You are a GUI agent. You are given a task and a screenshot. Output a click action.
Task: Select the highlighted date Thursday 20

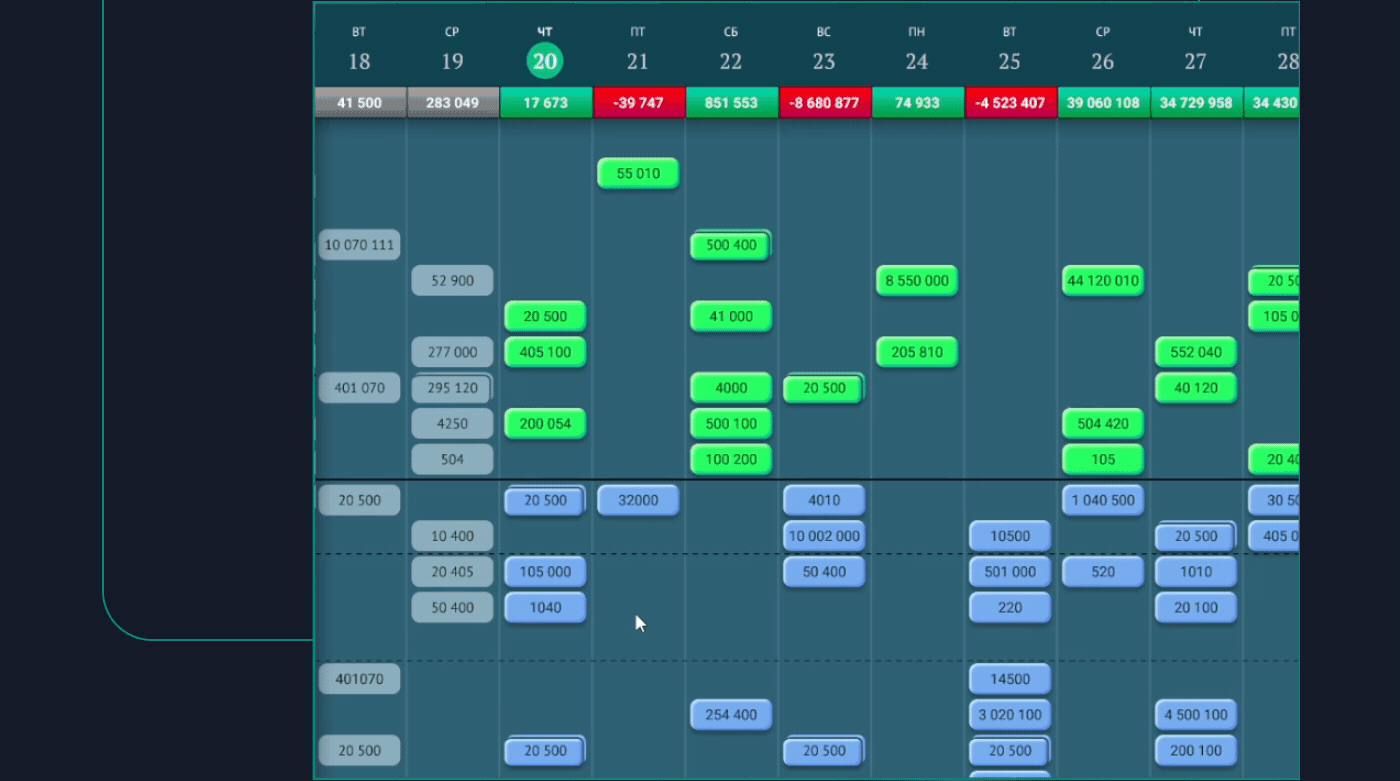point(545,61)
